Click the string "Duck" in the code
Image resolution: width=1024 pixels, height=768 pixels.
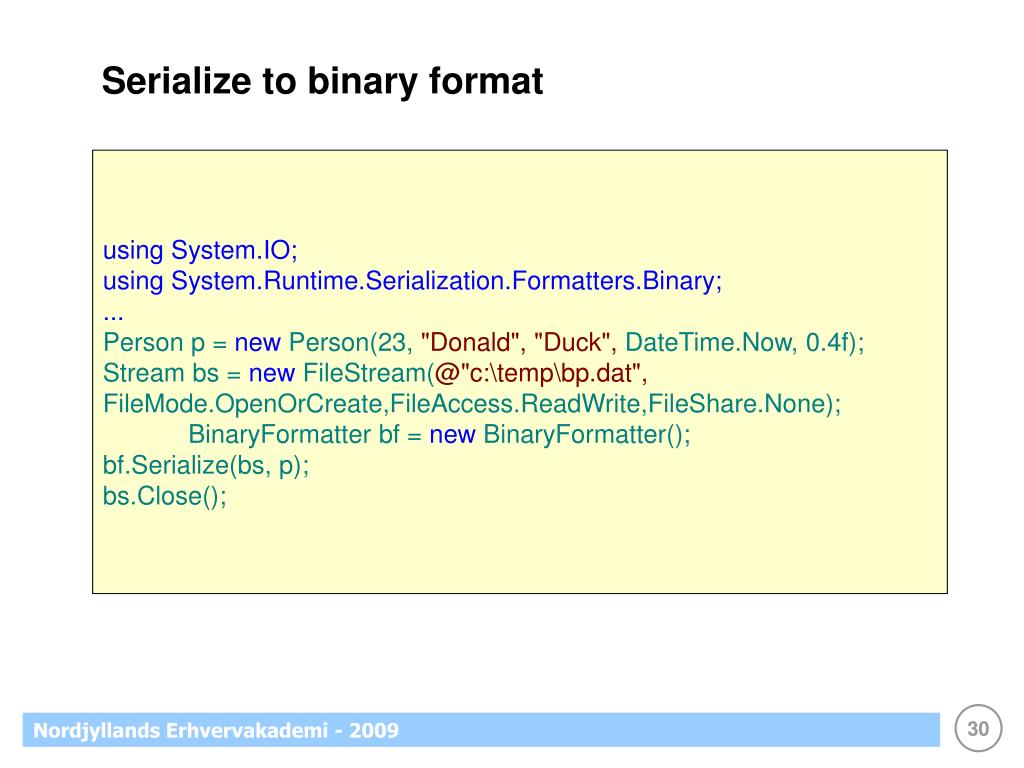571,342
